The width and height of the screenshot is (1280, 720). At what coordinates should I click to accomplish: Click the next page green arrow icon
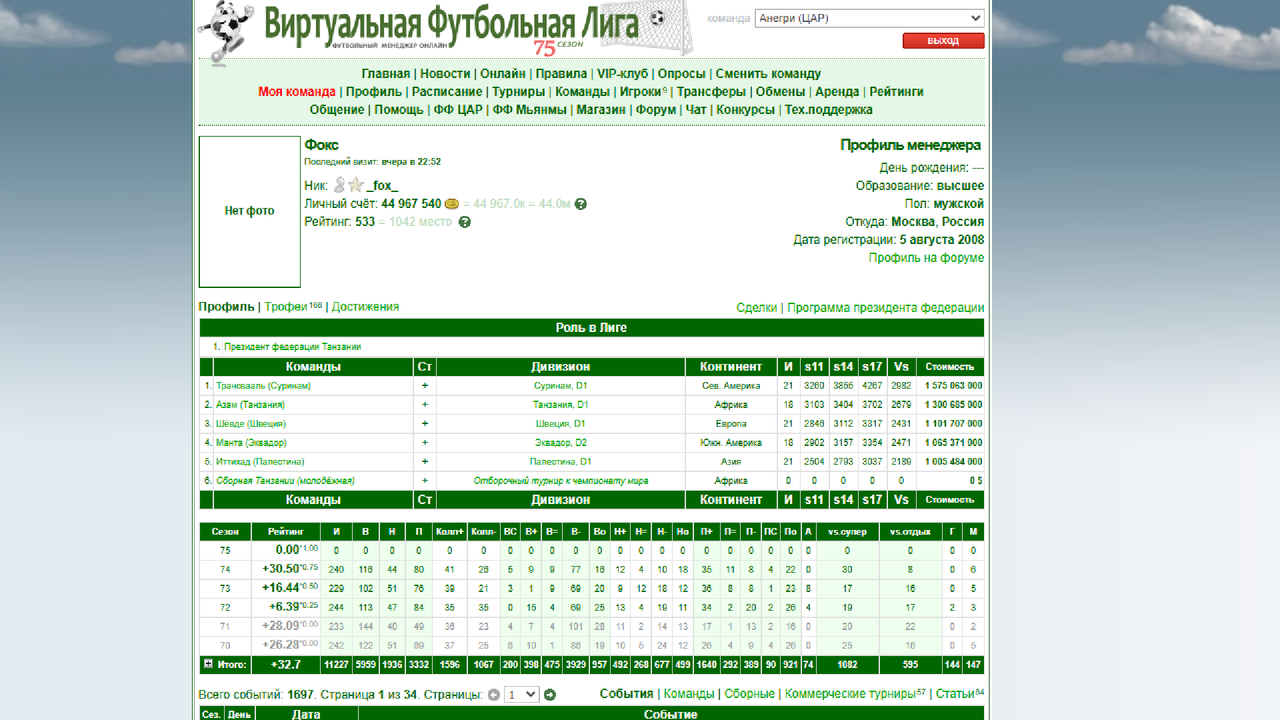550,695
